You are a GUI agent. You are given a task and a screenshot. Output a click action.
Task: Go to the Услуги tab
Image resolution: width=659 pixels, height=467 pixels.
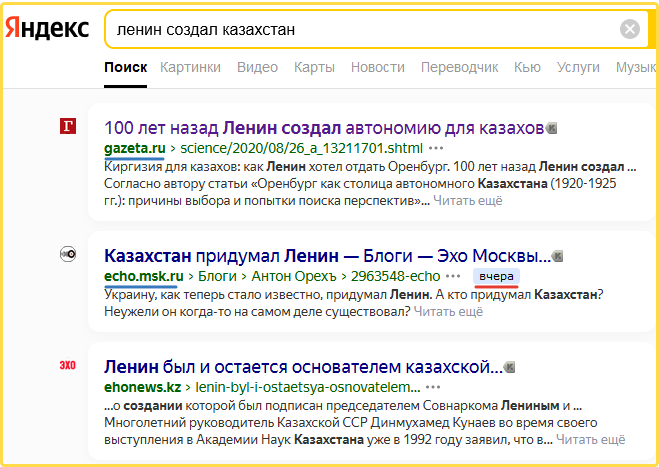pyautogui.click(x=578, y=67)
